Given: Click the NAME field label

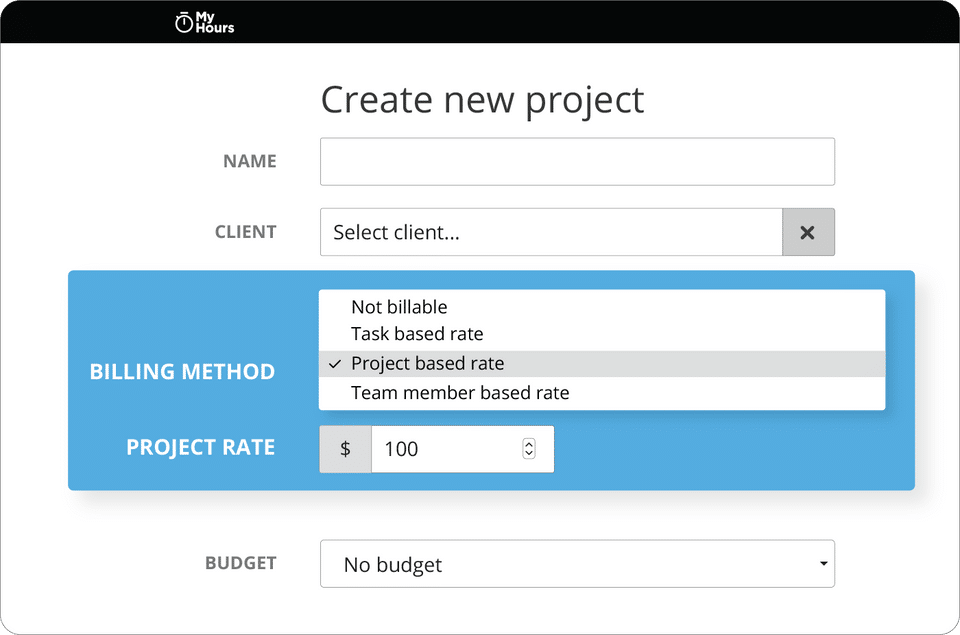Looking at the screenshot, I should (x=249, y=161).
